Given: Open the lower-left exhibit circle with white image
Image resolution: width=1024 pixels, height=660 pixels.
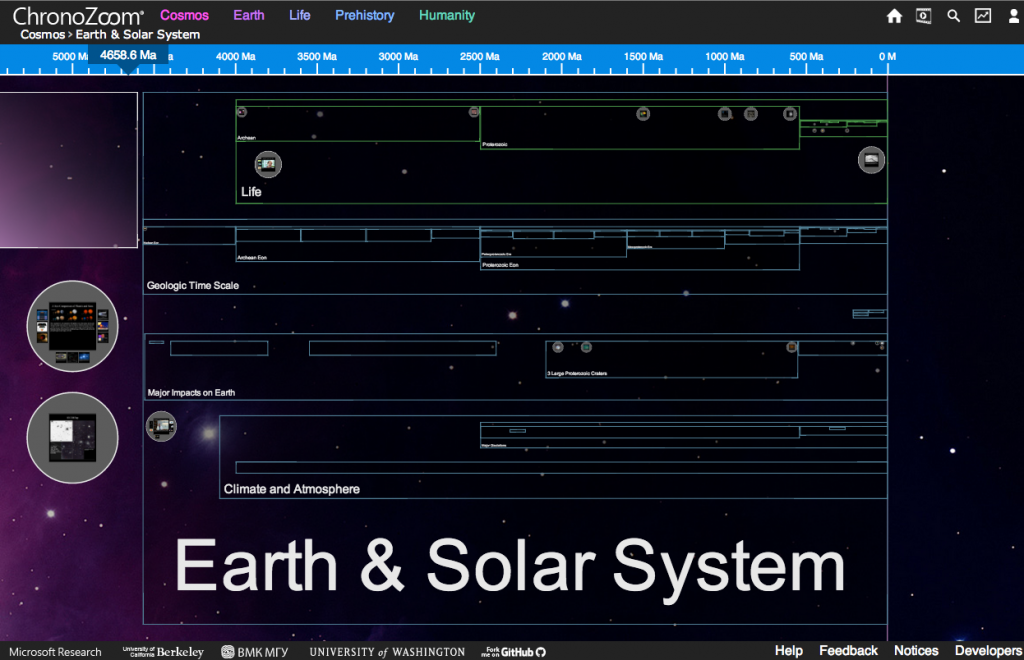Looking at the screenshot, I should click(x=72, y=437).
